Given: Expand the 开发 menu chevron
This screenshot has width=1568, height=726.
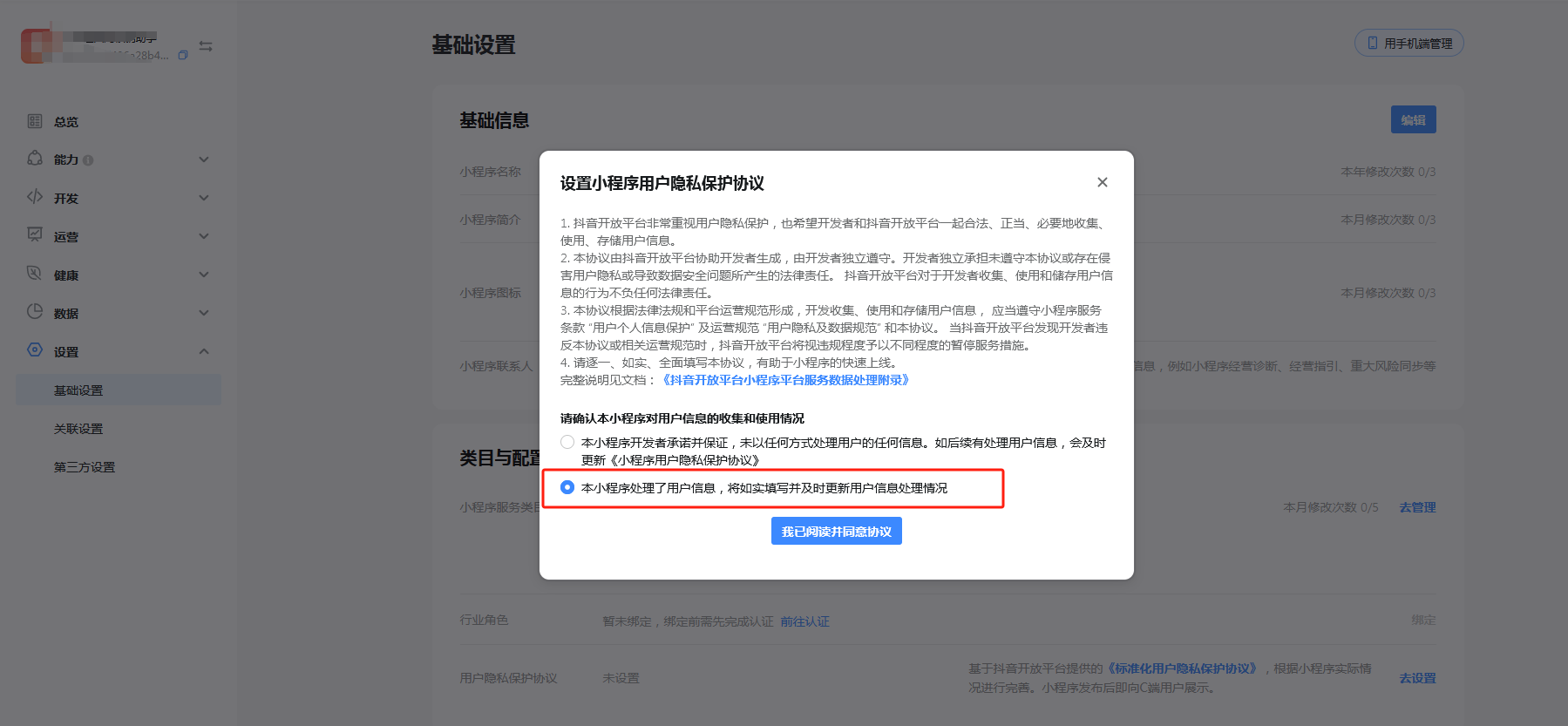Looking at the screenshot, I should coord(204,198).
